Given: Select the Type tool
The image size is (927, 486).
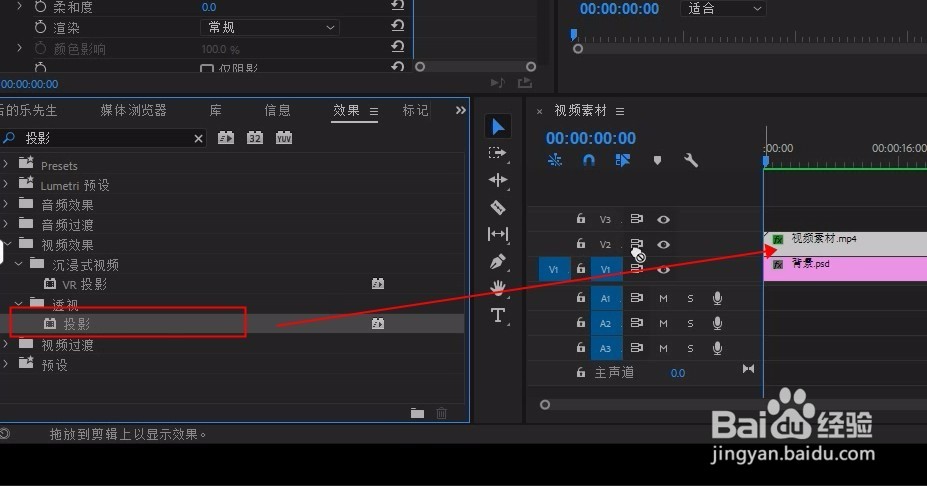Looking at the screenshot, I should click(x=498, y=316).
